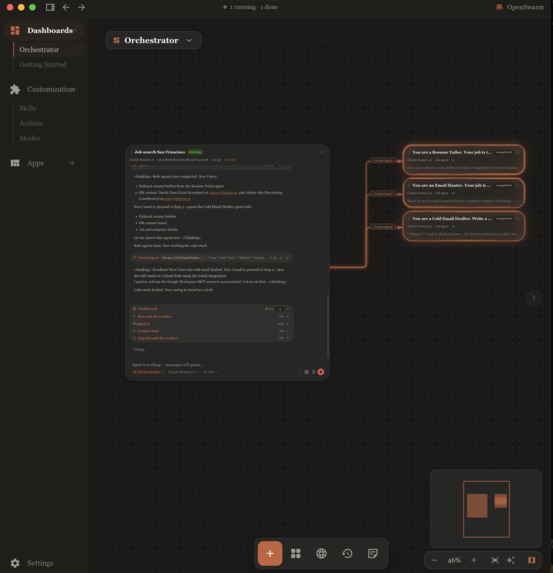Click the Create Agent label to Resume Tailor
553x573 pixels.
(383, 160)
